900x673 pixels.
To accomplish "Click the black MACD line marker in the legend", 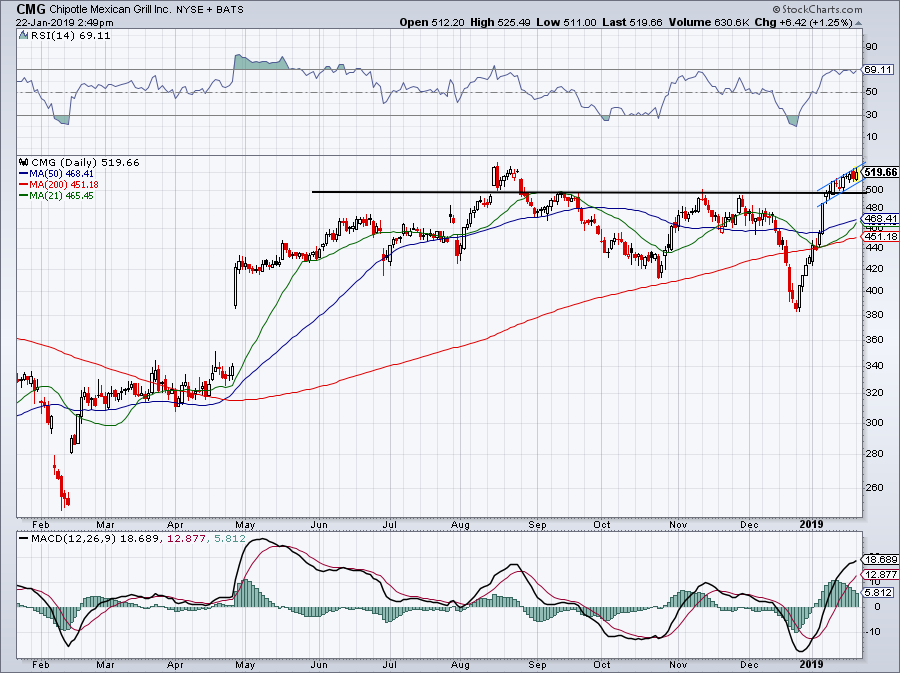I will tap(24, 539).
